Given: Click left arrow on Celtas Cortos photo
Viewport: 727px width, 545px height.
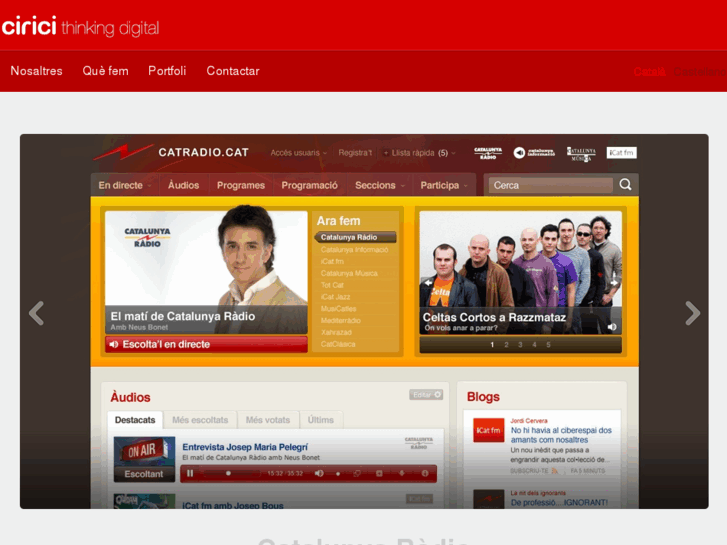Looking at the screenshot, I should [x=428, y=282].
